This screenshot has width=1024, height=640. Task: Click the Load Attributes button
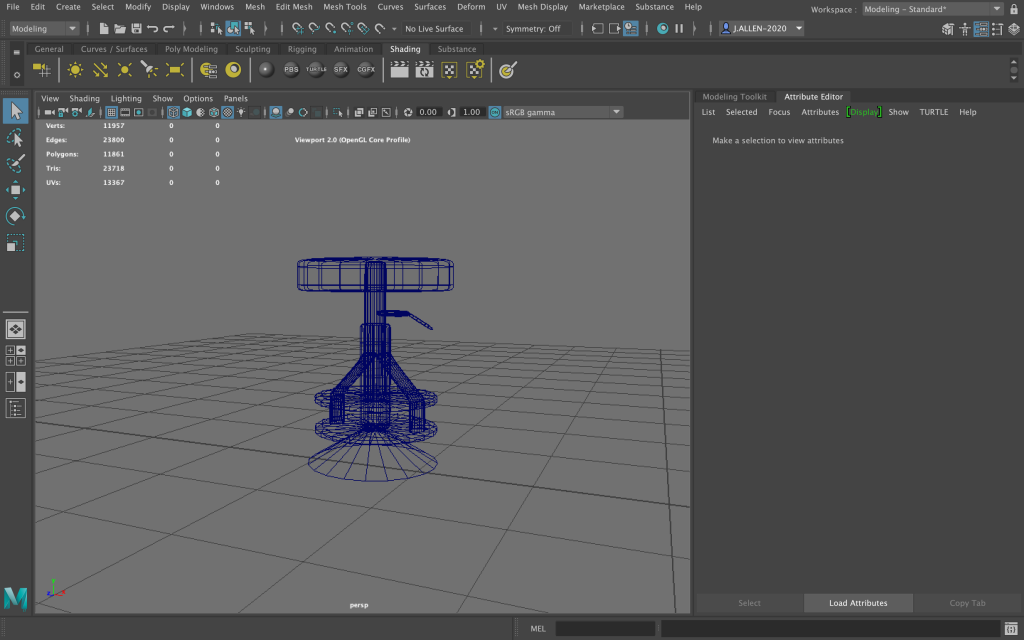[858, 603]
